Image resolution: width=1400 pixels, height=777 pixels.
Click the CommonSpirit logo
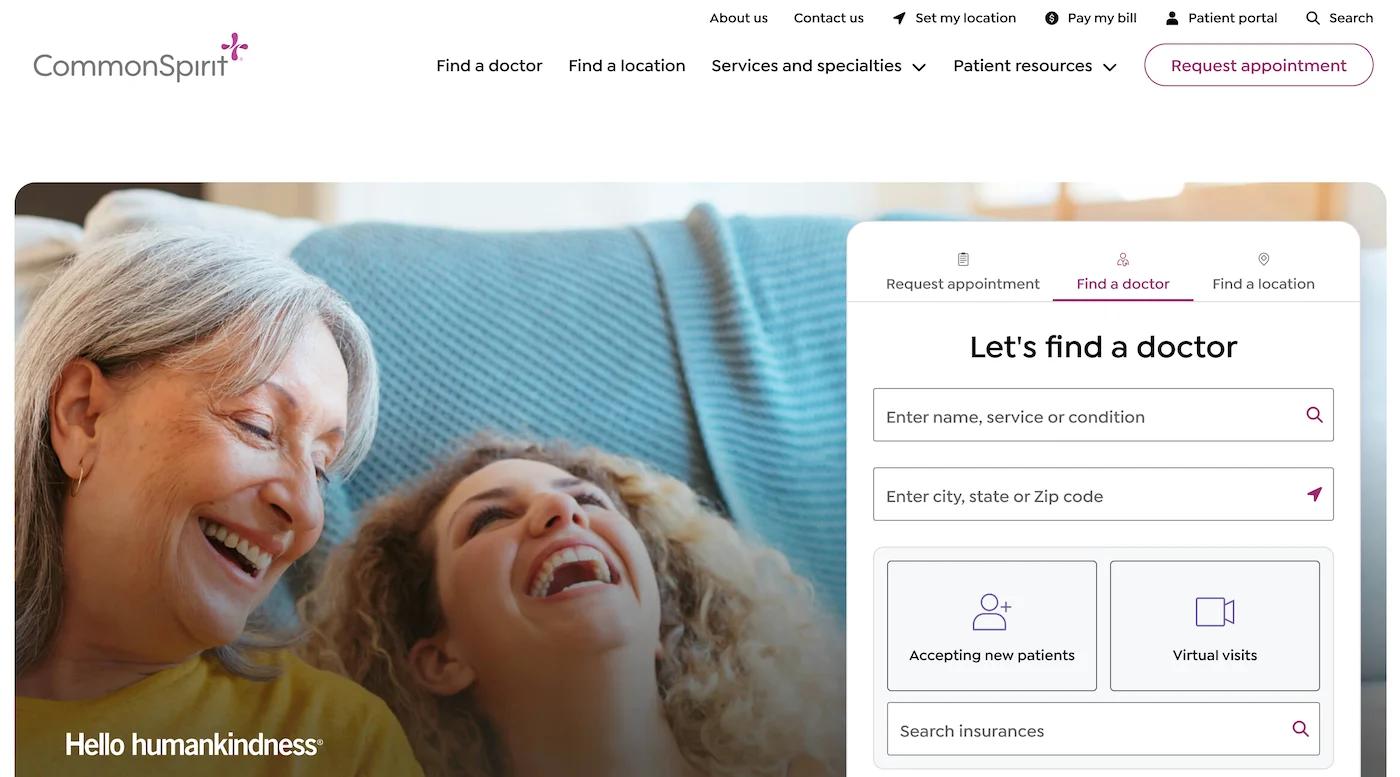click(x=140, y=57)
